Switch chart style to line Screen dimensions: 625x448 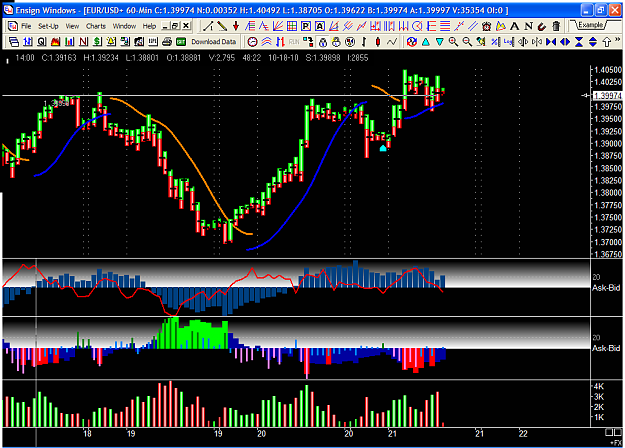[x=392, y=41]
